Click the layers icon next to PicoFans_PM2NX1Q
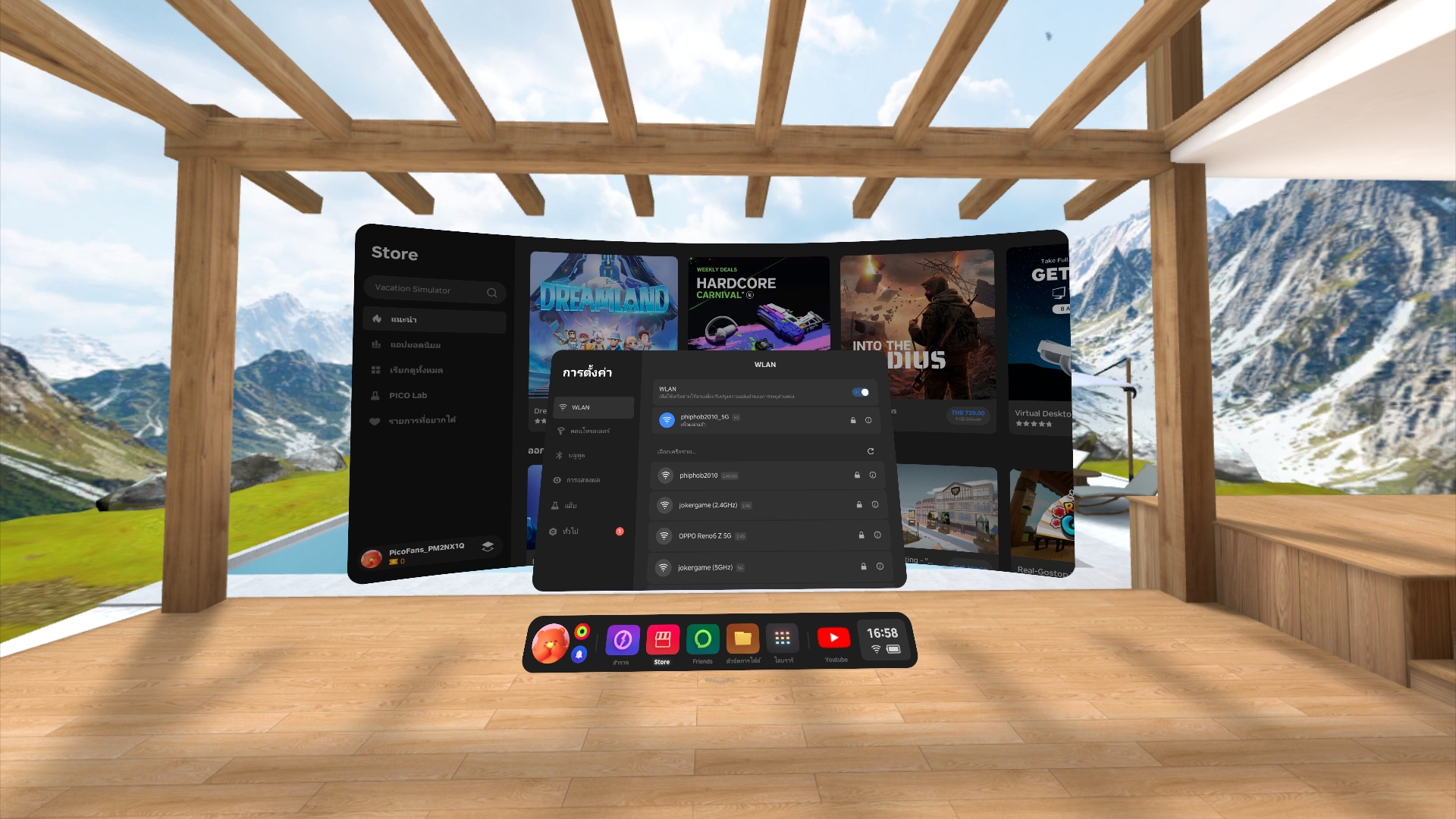This screenshot has height=819, width=1456. pos(488,546)
